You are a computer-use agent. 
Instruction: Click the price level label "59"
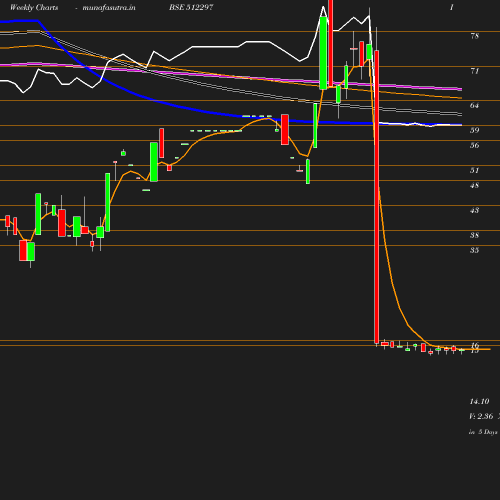(475, 130)
